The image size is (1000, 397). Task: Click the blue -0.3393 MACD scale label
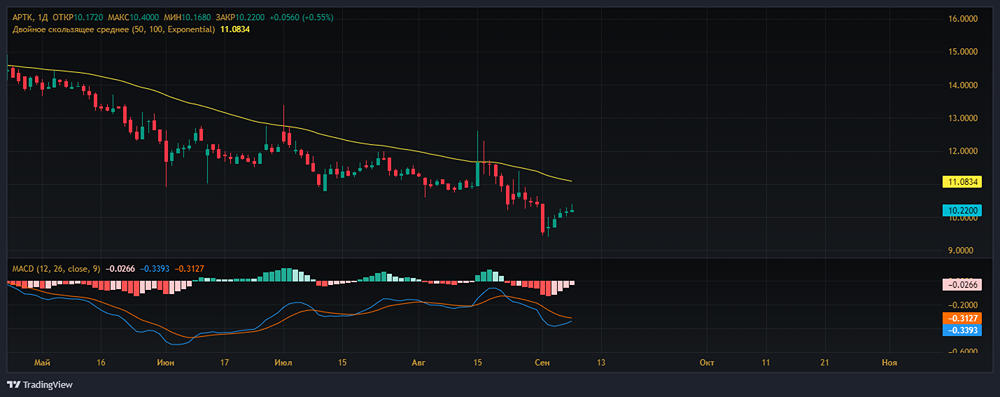(x=962, y=329)
